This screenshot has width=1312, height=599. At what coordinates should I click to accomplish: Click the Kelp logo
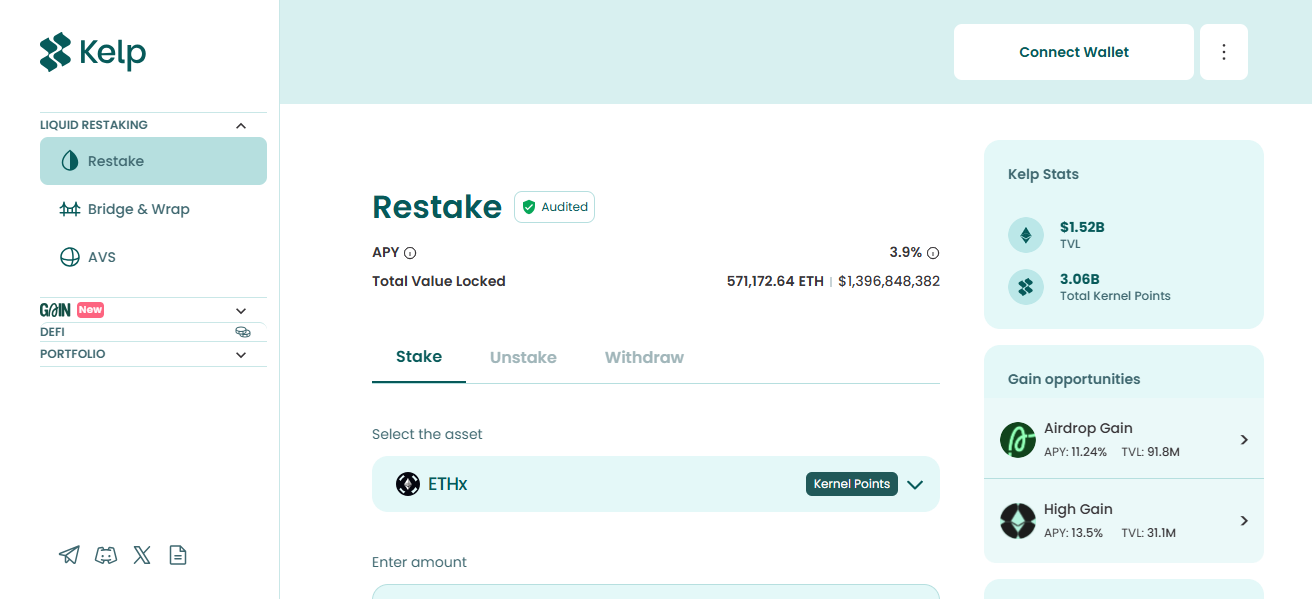93,52
